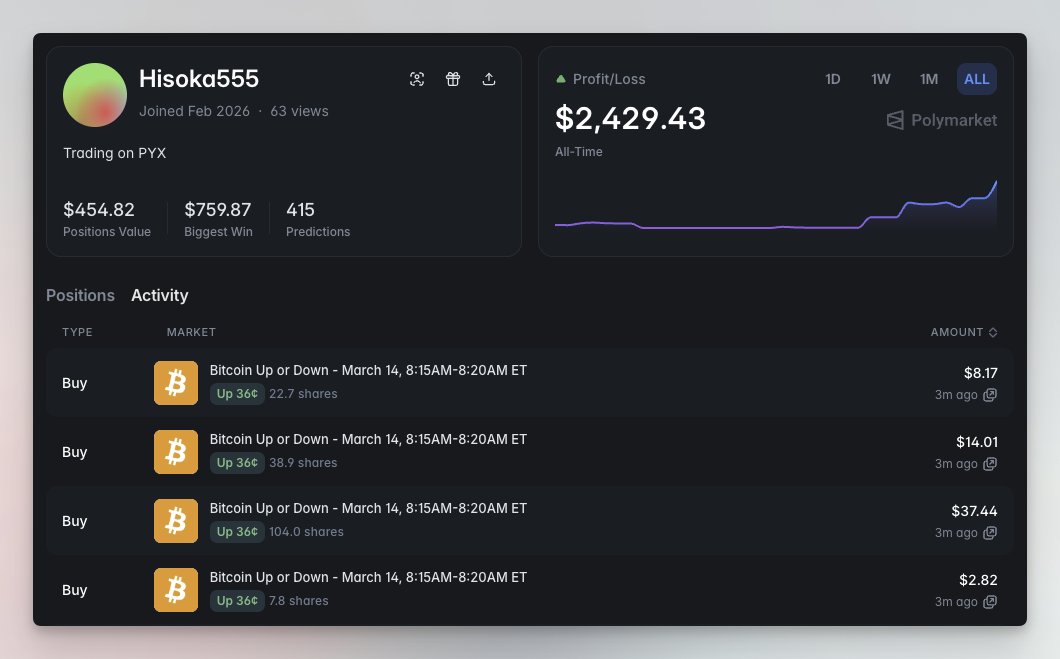
Task: Select the ALL profit/loss range
Action: point(977,79)
